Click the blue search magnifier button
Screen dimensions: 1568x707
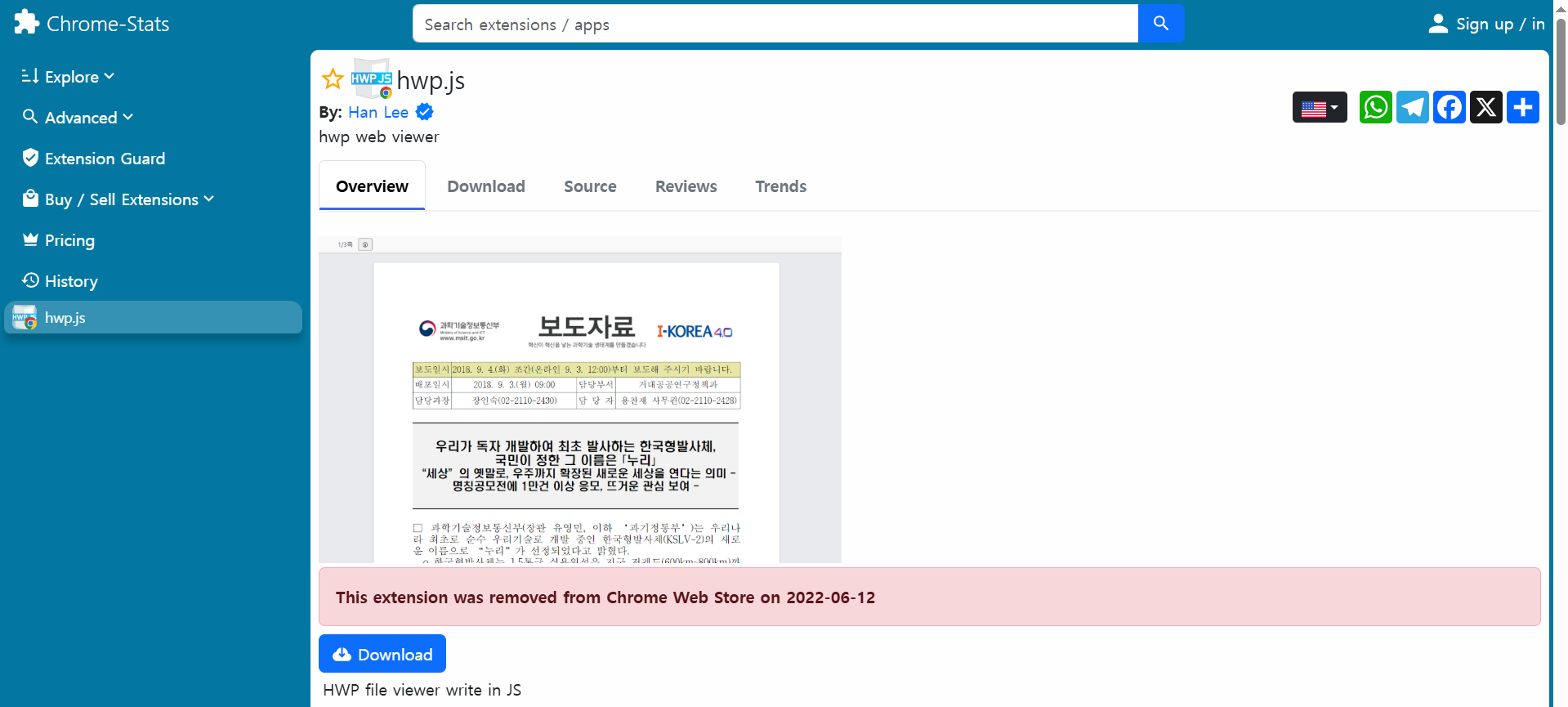[1160, 24]
